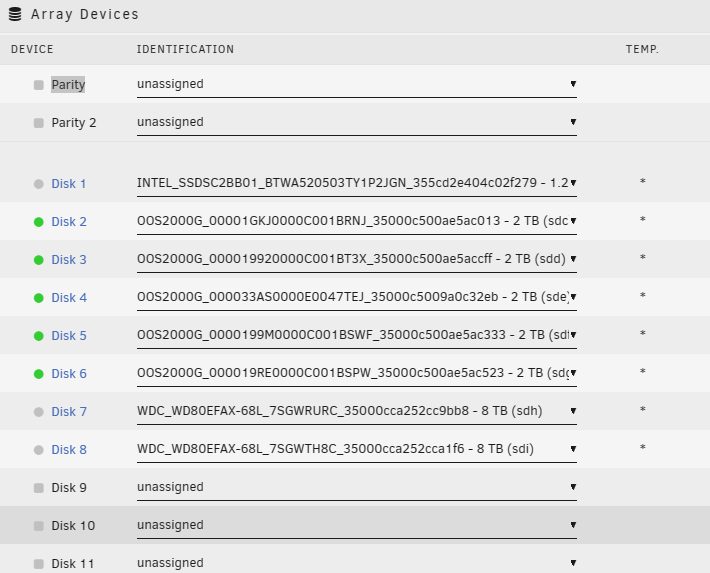Open the Disk 6 link
The height and width of the screenshot is (573, 710).
point(69,374)
